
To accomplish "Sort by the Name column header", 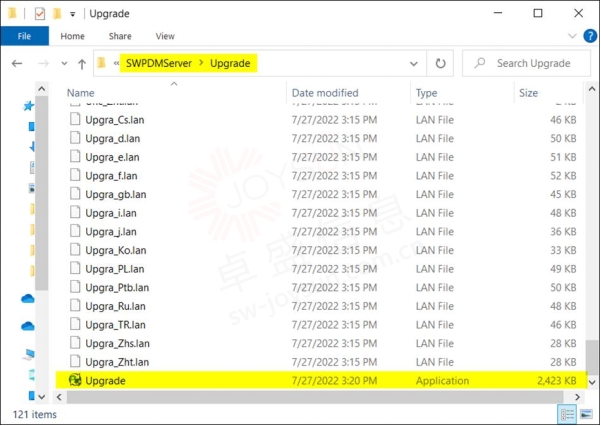I will 80,93.
